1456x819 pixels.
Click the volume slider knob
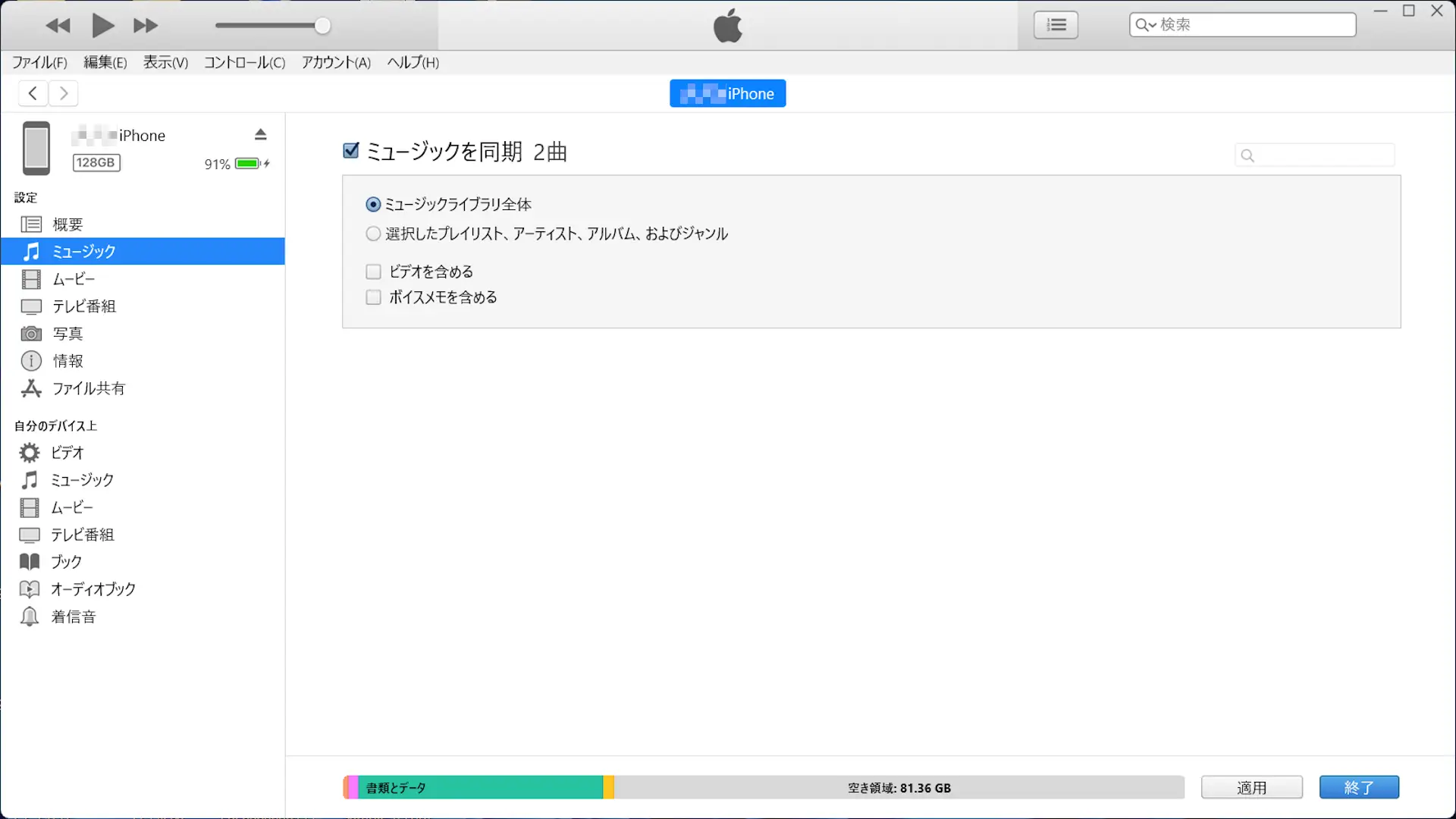point(322,26)
